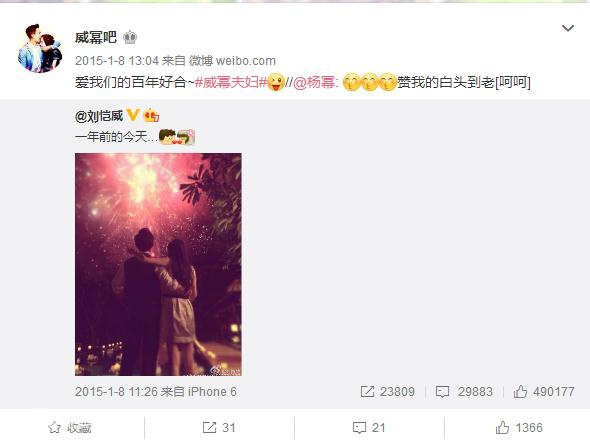Open the original post timestamp 2015-1-8 11:26

(x=116, y=392)
